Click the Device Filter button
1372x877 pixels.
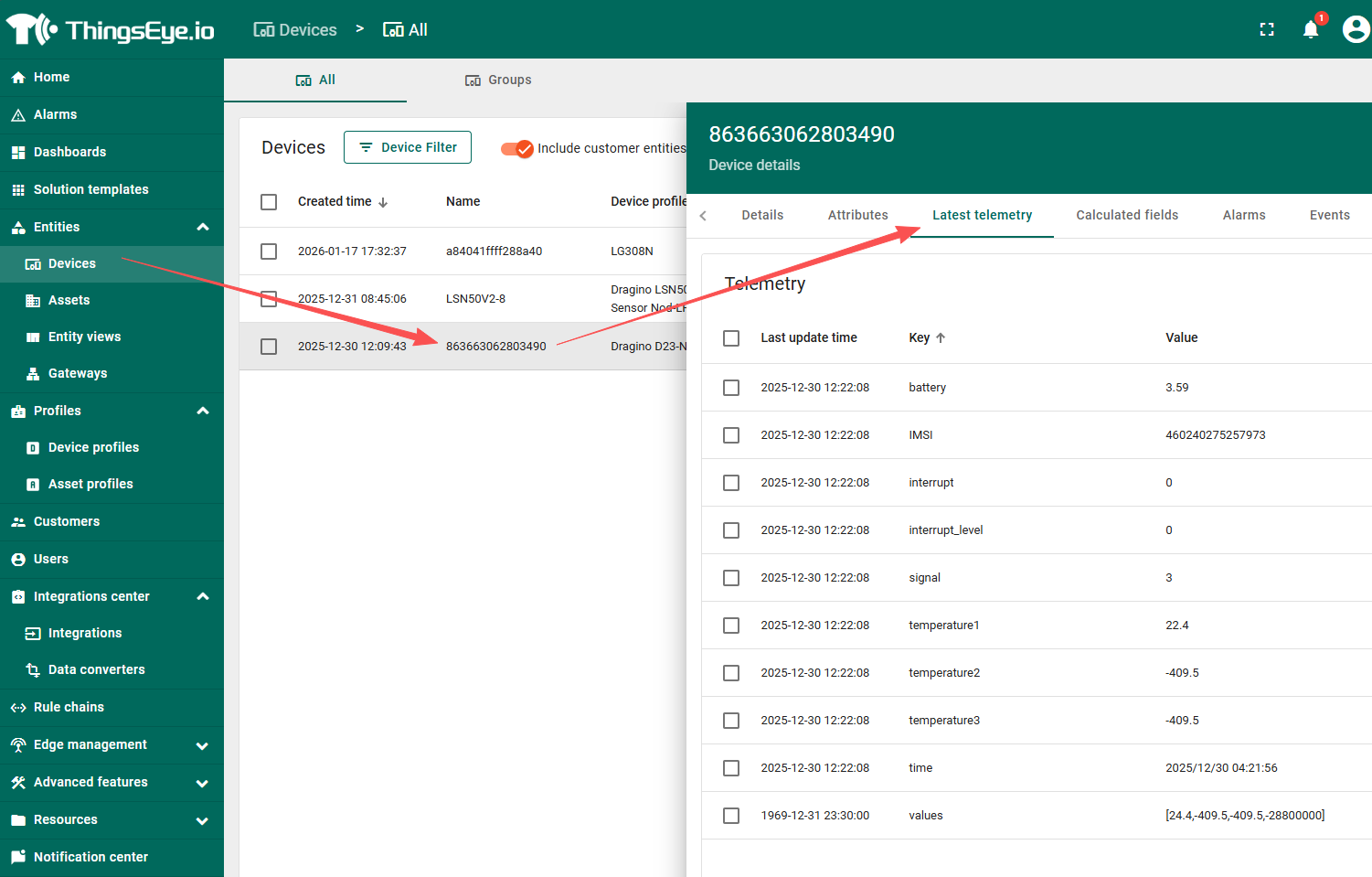[408, 147]
